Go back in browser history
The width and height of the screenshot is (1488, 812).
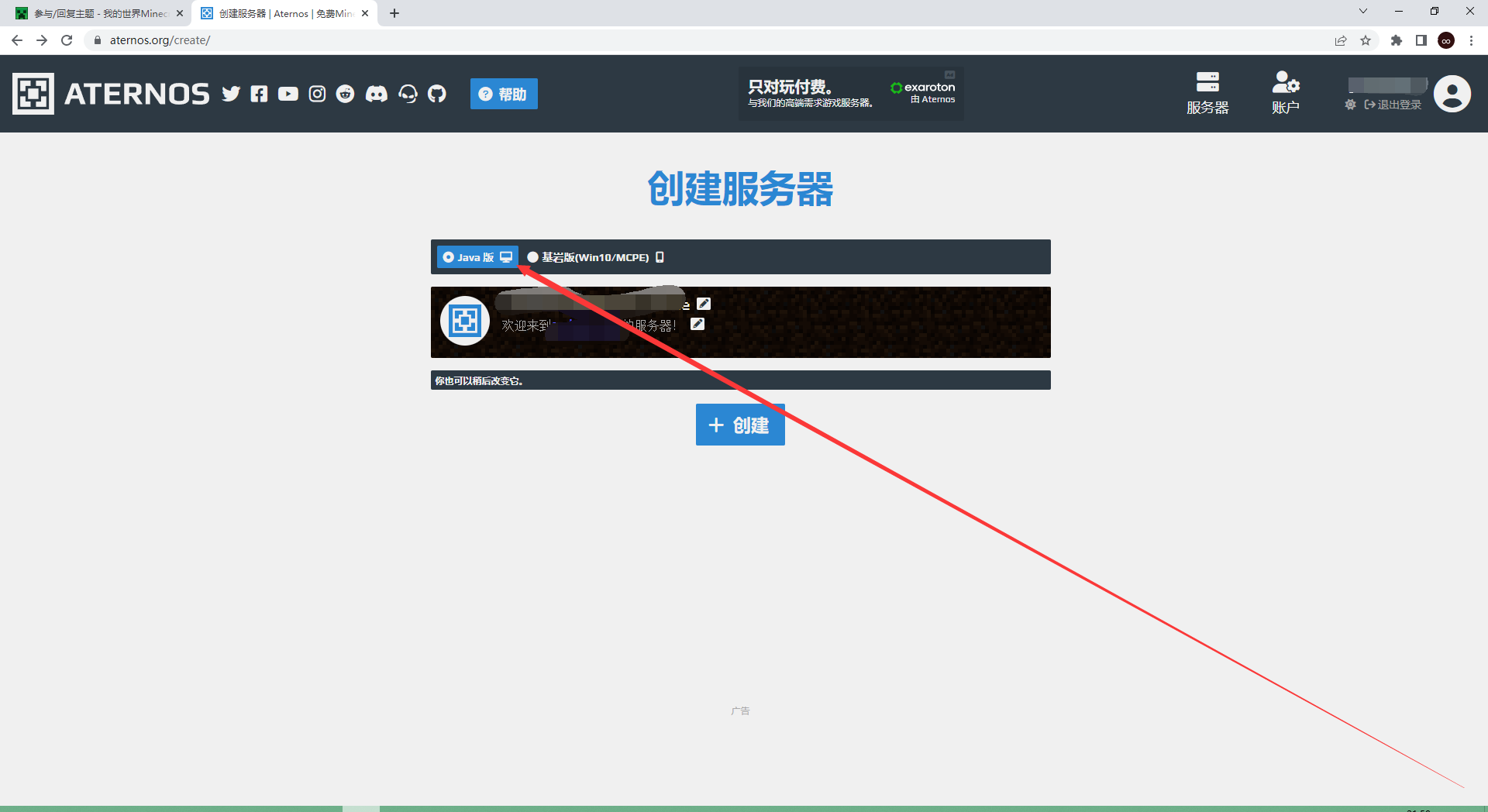(17, 40)
